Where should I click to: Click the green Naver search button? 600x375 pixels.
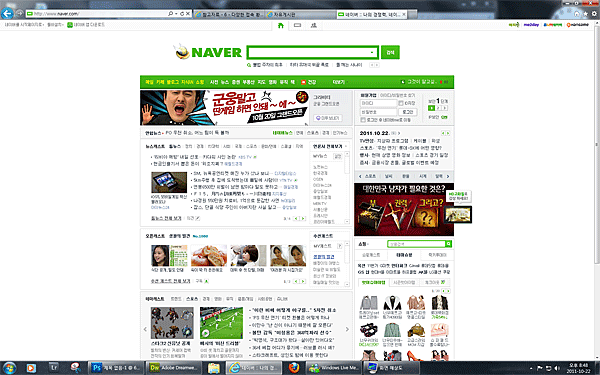click(x=390, y=52)
